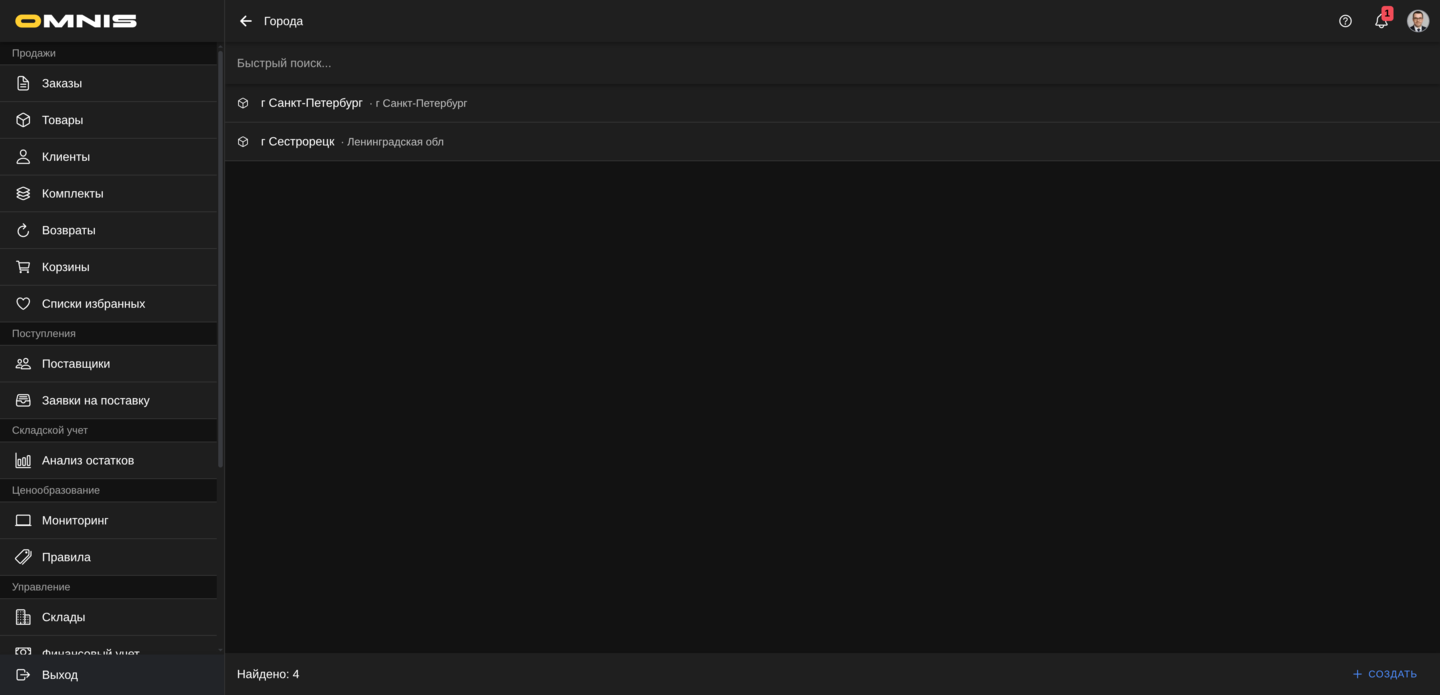Go to the Комплекты section
Screen dimensions: 1440x695
(72, 194)
